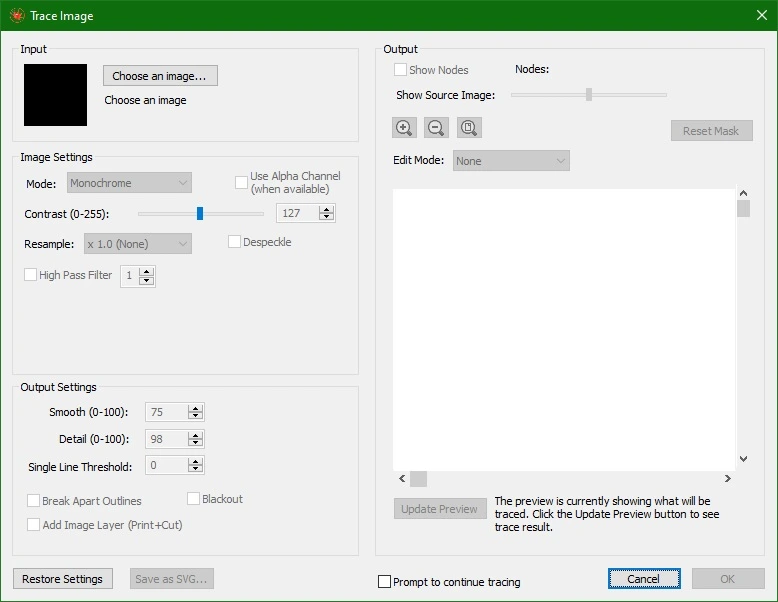778x602 pixels.
Task: Click the Show Source Image slider handle
Action: point(589,94)
